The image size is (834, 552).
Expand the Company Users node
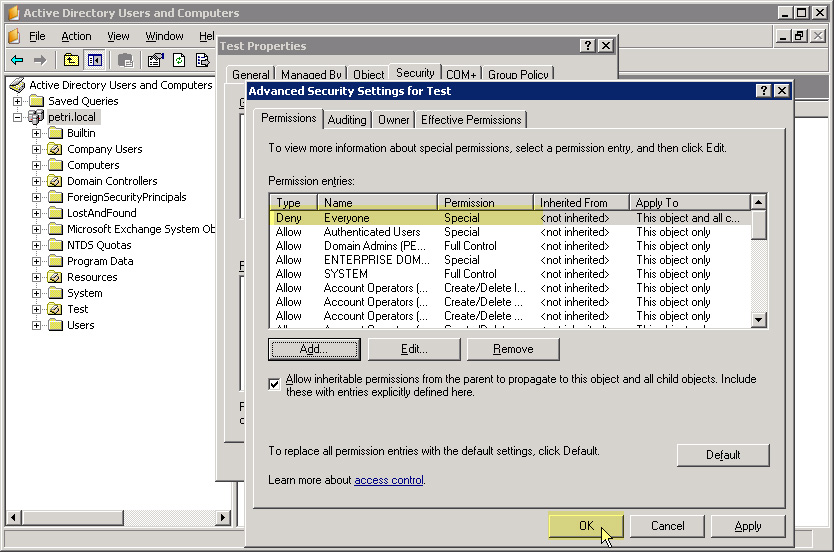click(x=36, y=149)
